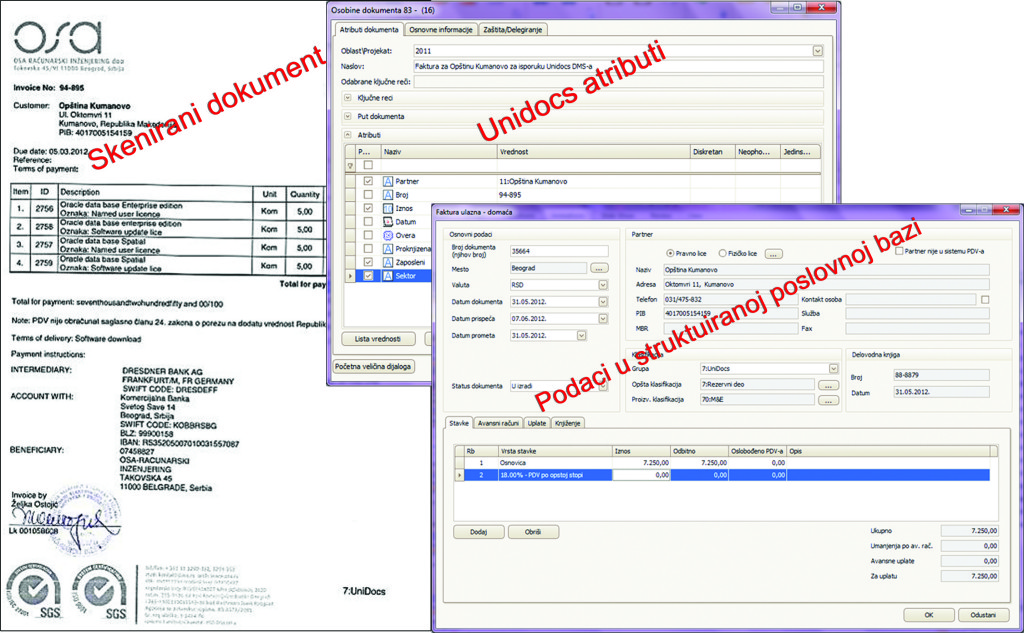Switch to Osnovne informacije tab
1024x633 pixels.
tap(441, 29)
